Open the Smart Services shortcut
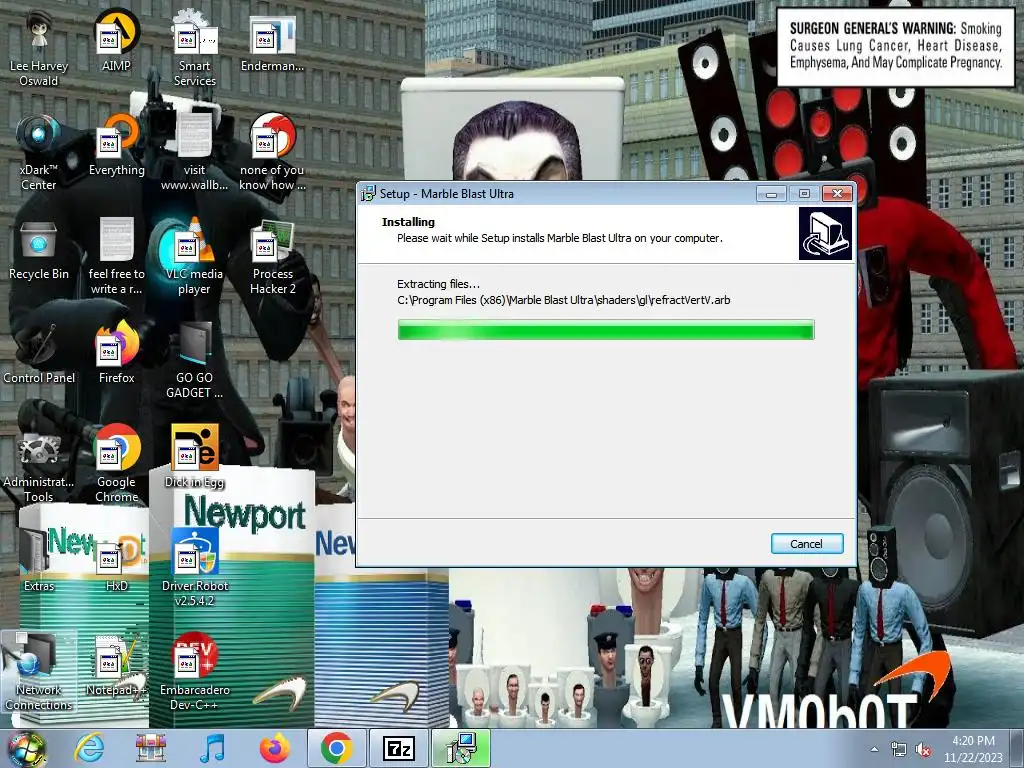The image size is (1024, 768). click(195, 49)
